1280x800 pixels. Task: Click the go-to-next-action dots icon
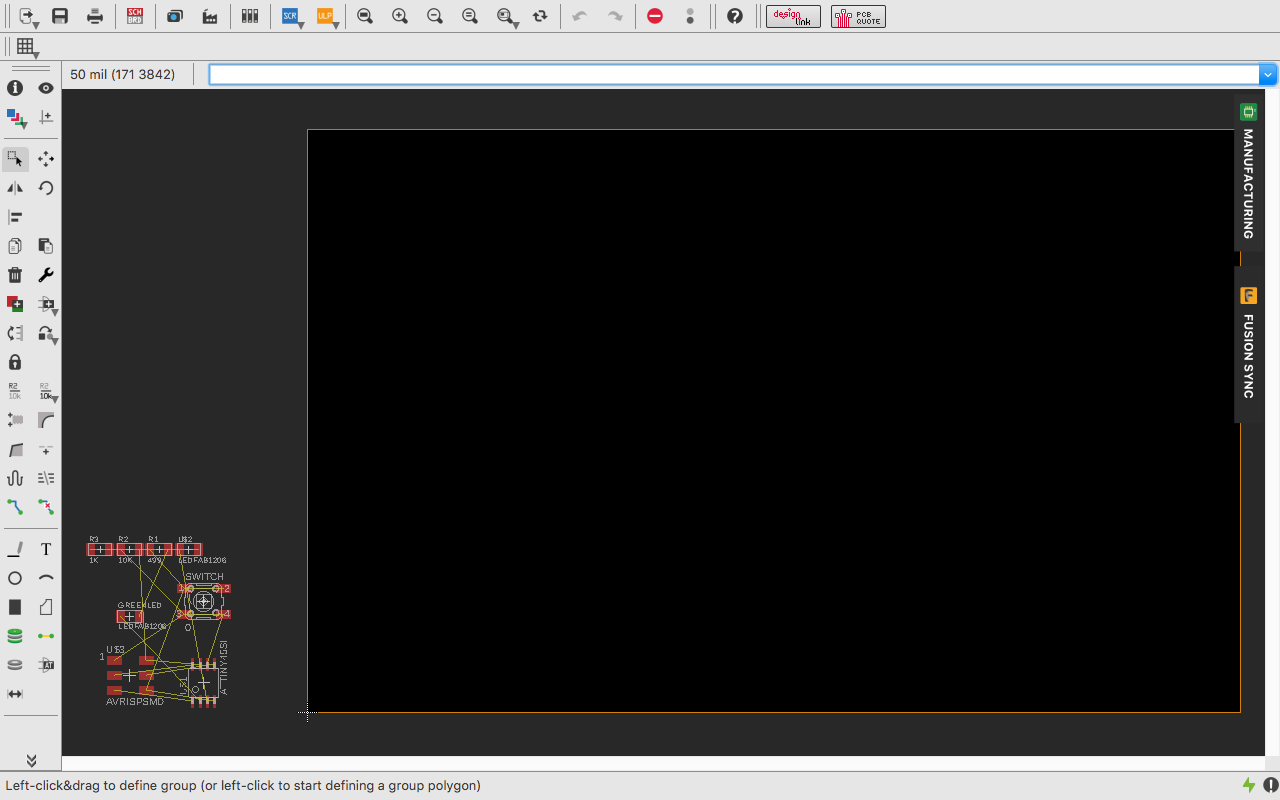pyautogui.click(x=690, y=16)
